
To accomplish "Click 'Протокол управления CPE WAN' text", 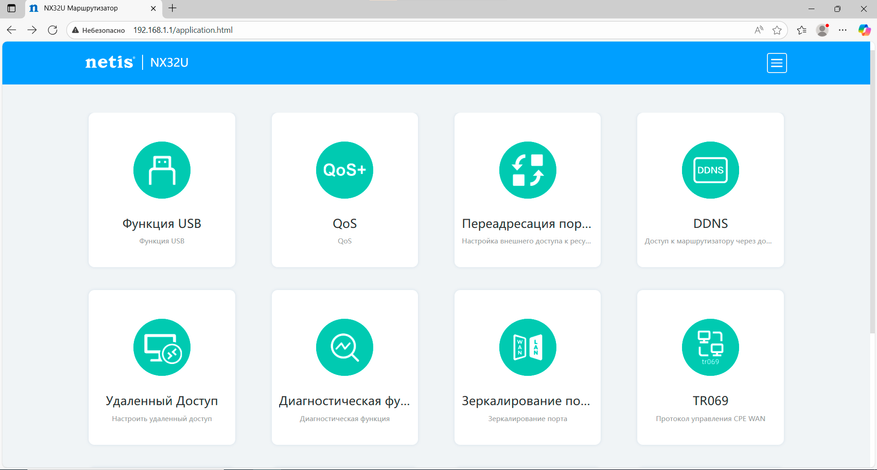I will click(710, 419).
